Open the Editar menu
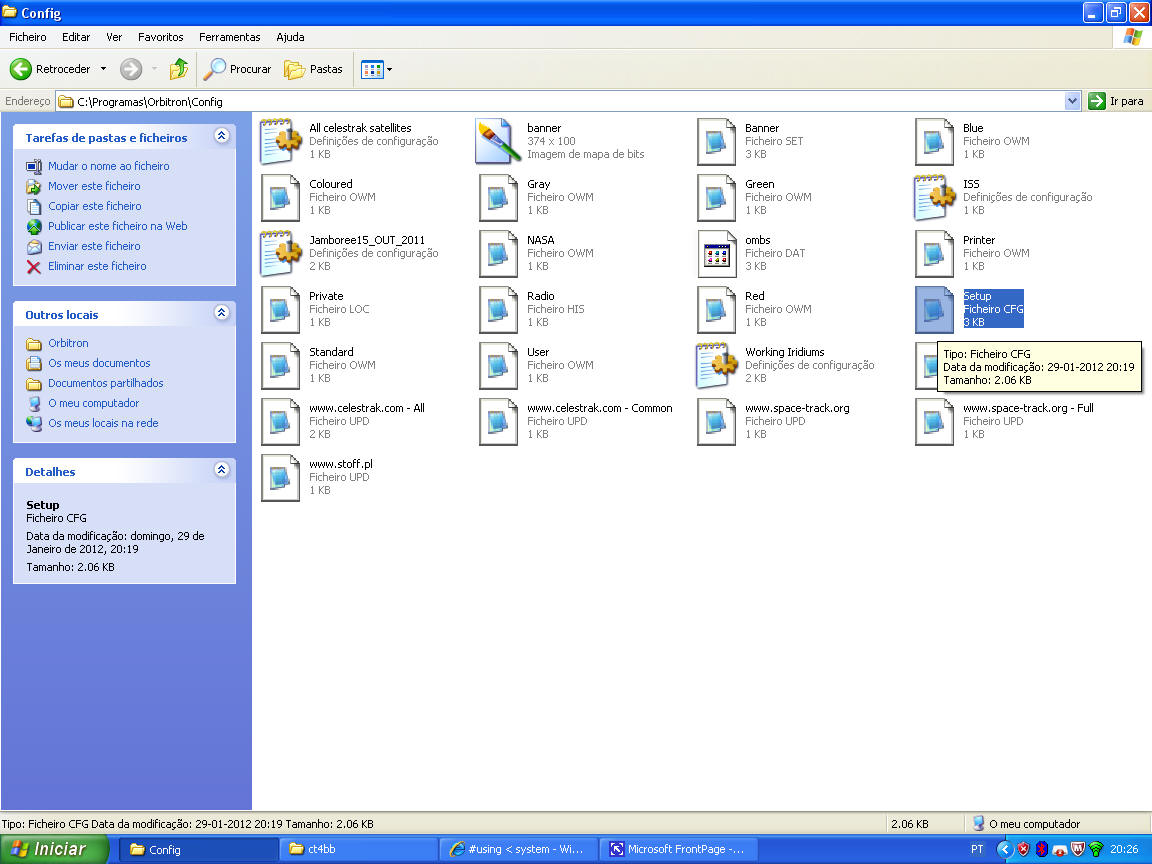 pyautogui.click(x=76, y=37)
